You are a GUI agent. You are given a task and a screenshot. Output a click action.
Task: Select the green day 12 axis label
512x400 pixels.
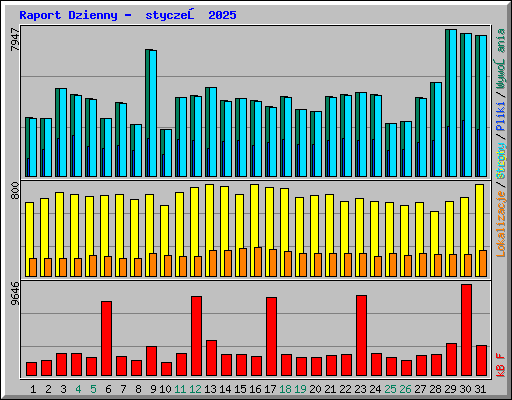click(x=195, y=389)
